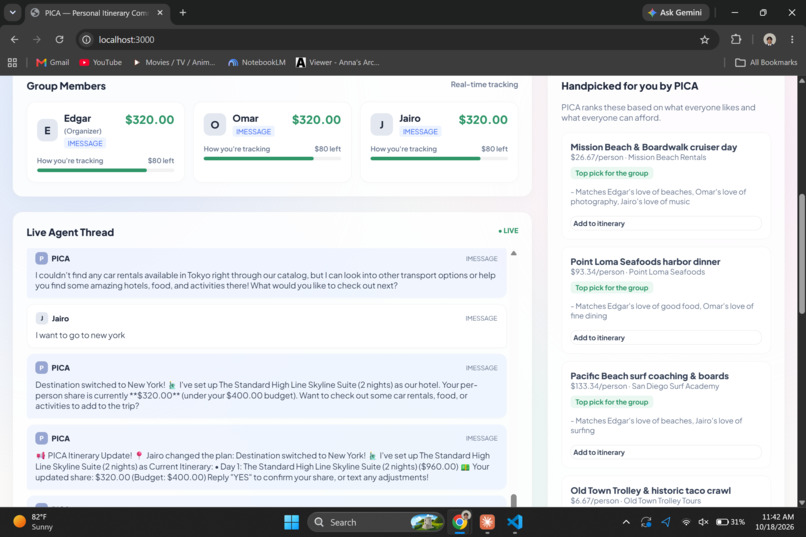
Task: Open the orange starburst app in taskbar
Action: 487,523
